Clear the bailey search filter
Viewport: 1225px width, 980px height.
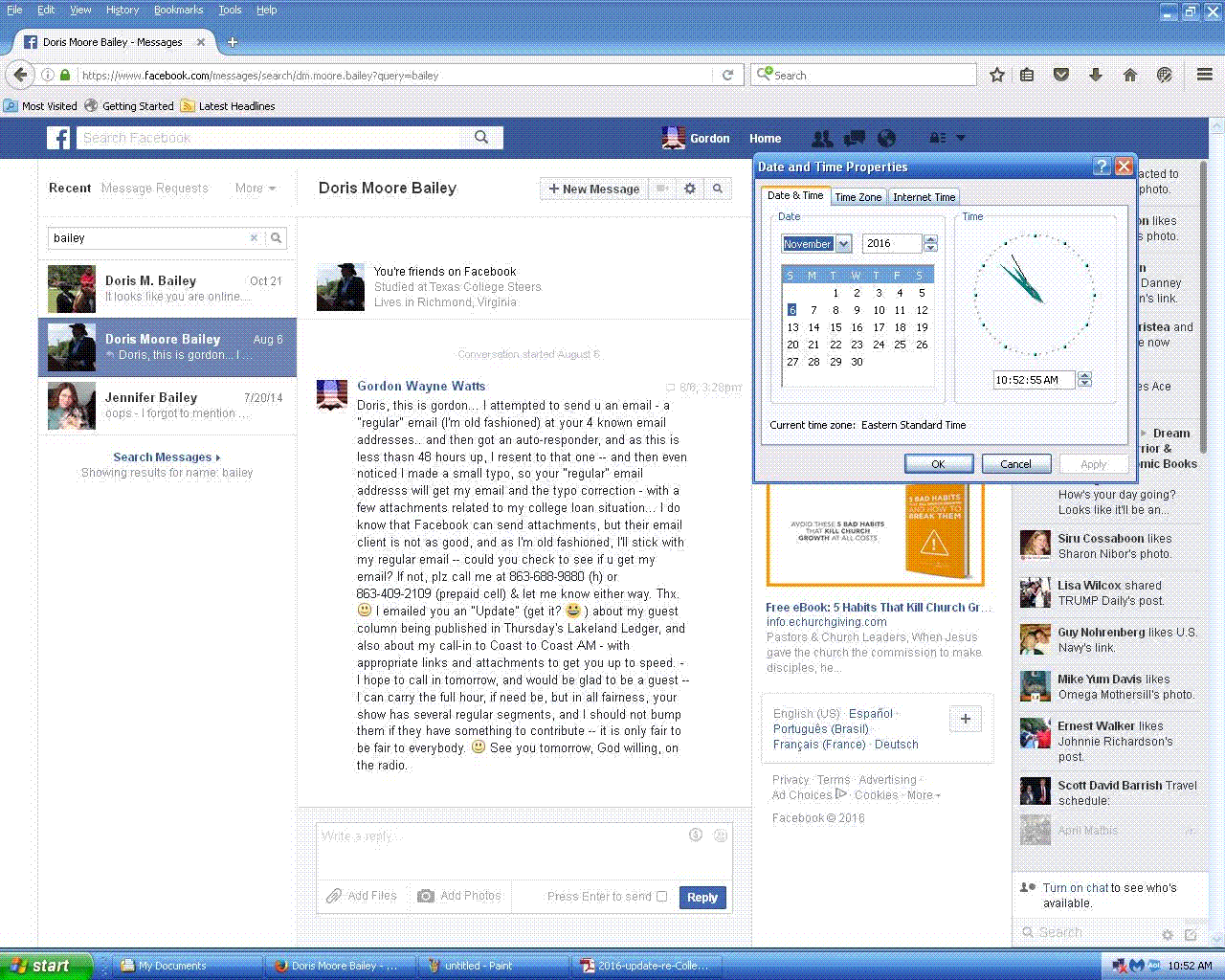click(x=254, y=238)
